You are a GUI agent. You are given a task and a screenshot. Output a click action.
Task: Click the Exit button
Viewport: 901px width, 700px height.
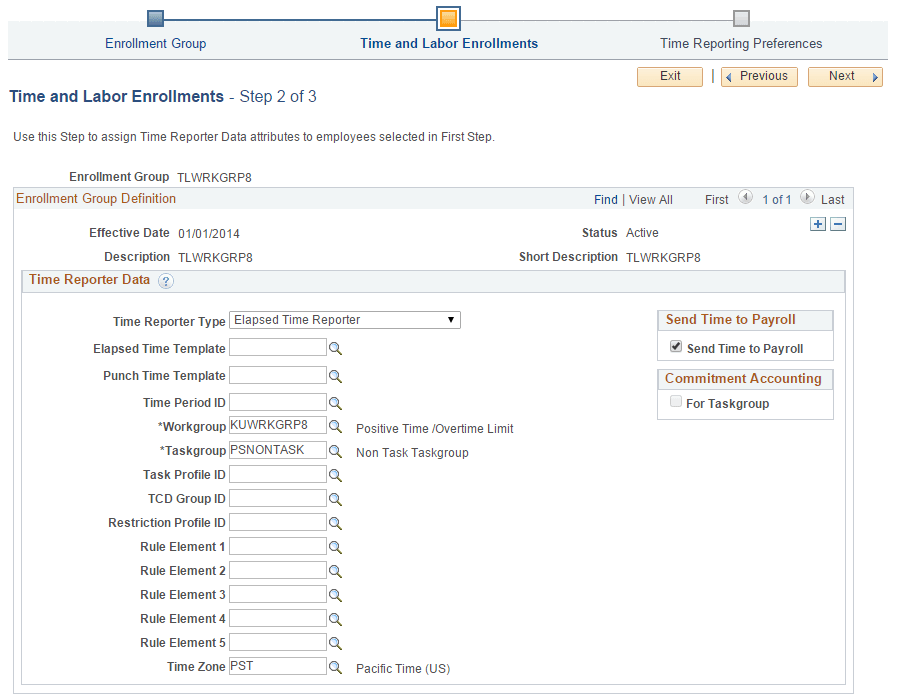click(x=669, y=76)
